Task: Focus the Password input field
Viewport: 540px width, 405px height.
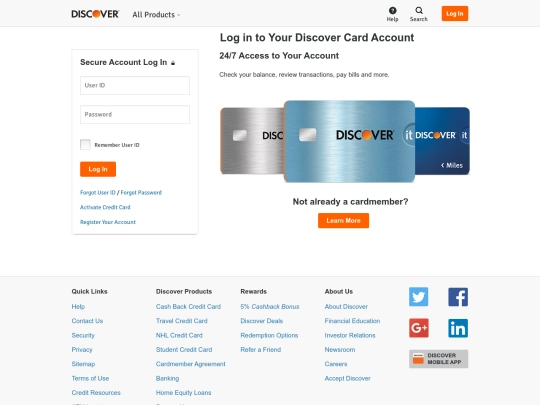Action: pos(135,114)
